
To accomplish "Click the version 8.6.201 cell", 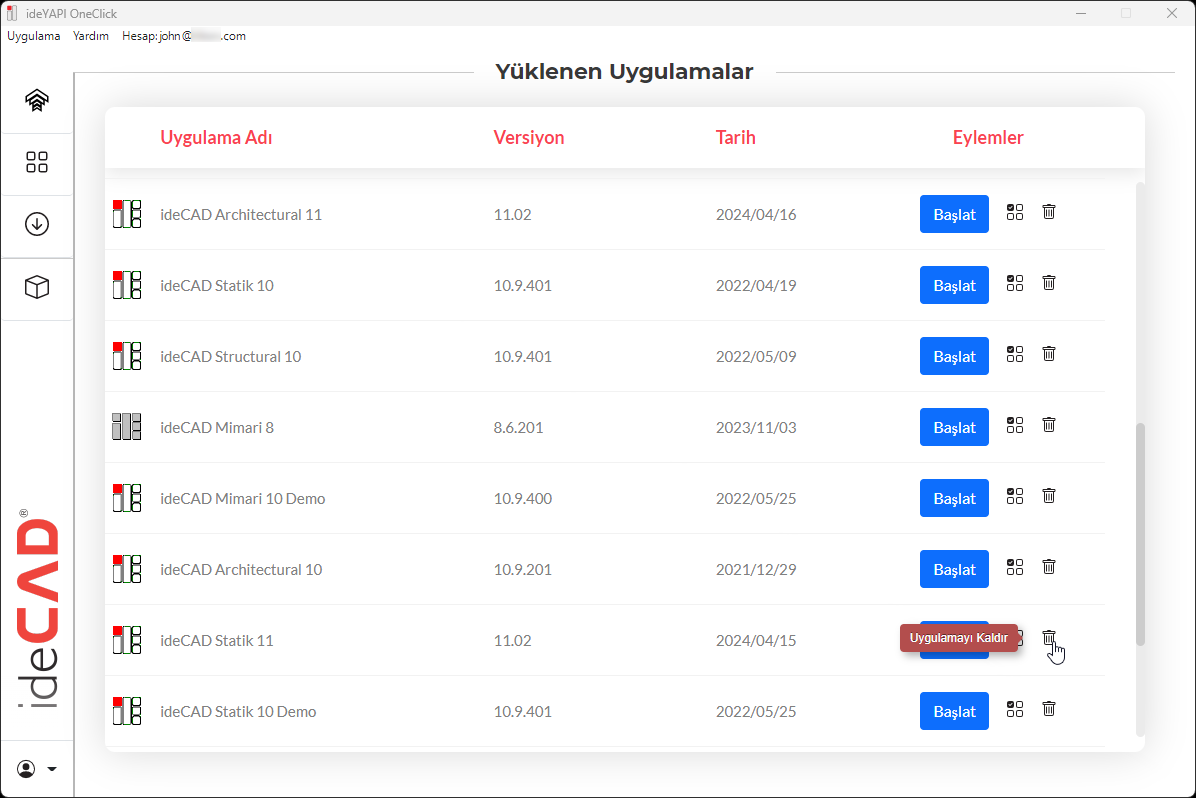I will [519, 427].
